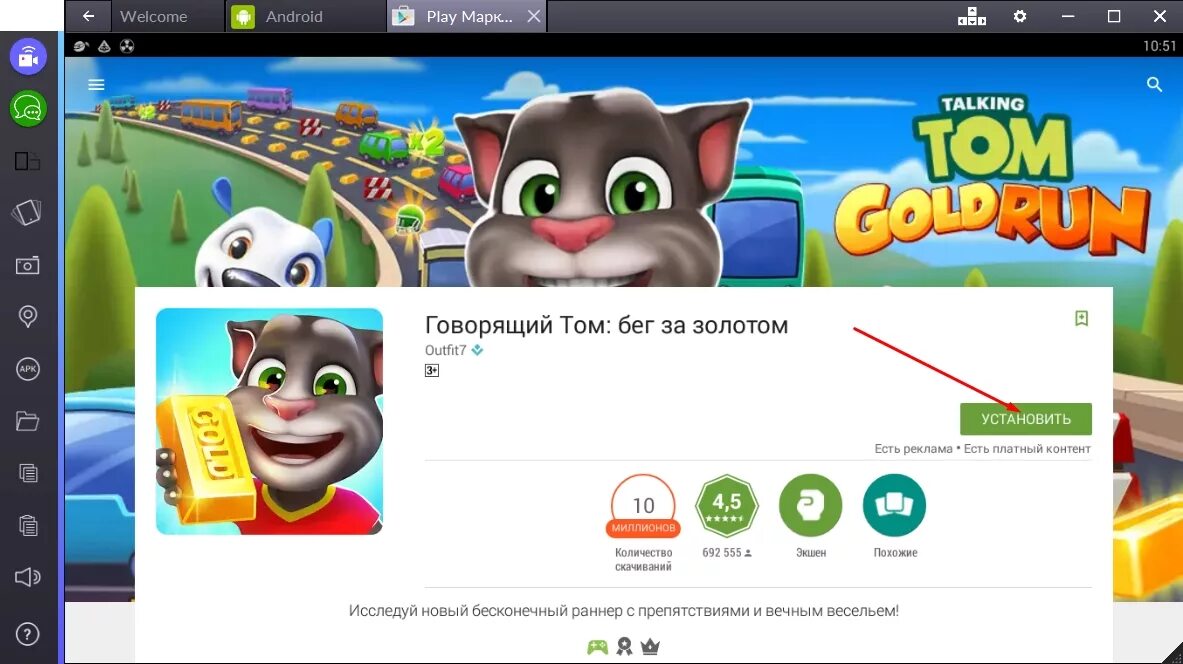Click the paste clipboard sidebar icon

point(28,525)
